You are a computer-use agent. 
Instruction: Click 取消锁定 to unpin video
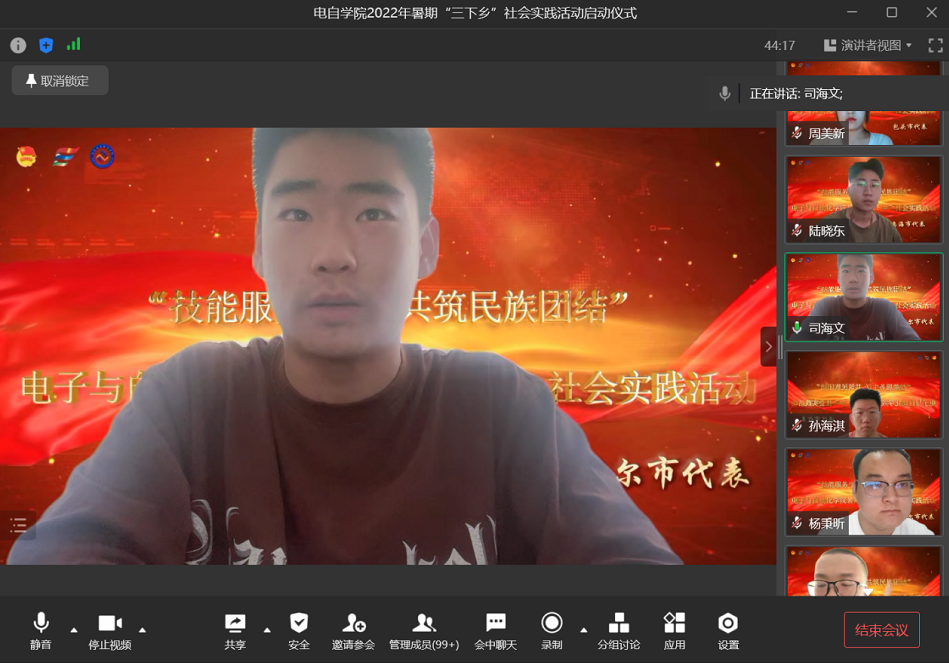click(59, 81)
